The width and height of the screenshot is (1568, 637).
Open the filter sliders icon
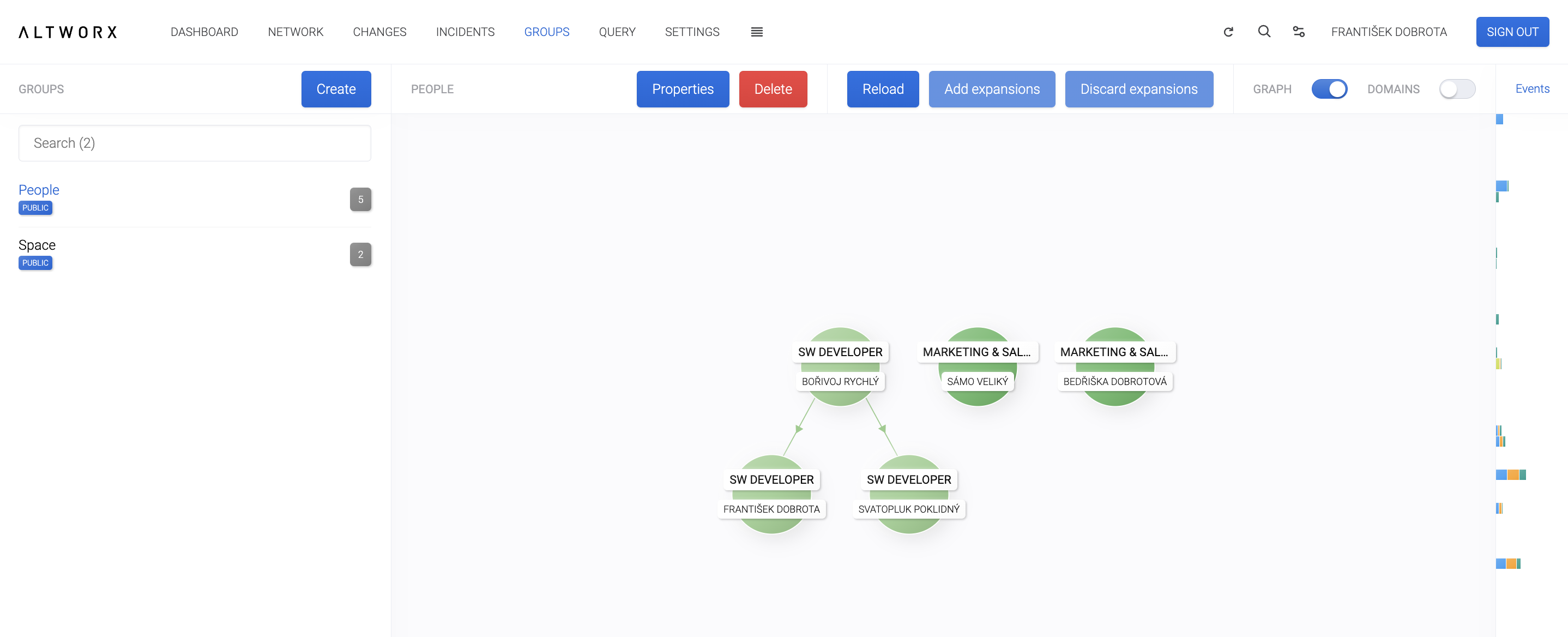point(1298,32)
